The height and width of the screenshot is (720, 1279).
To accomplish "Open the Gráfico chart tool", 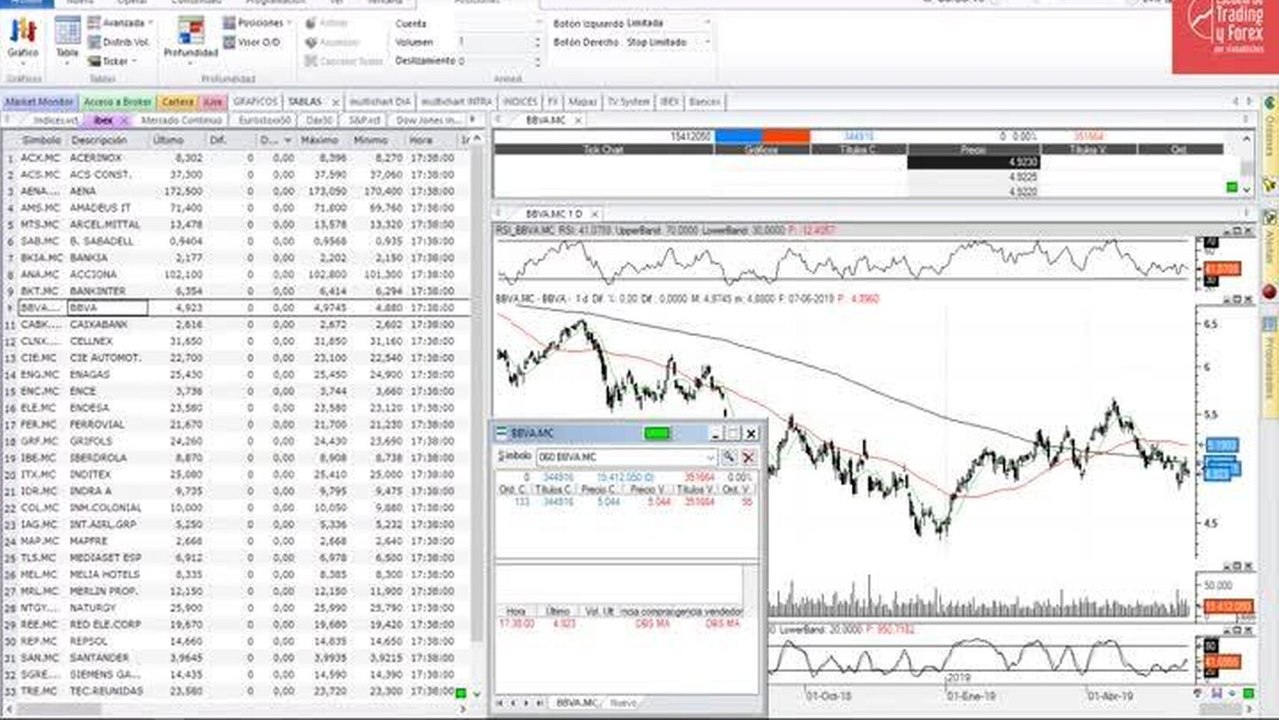I will pyautogui.click(x=22, y=39).
